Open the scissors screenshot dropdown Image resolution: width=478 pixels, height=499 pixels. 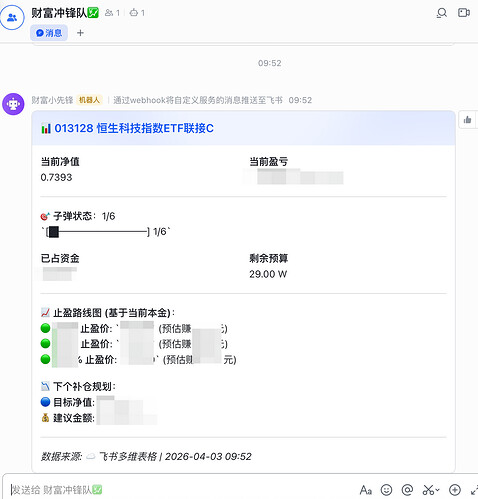coord(431,490)
